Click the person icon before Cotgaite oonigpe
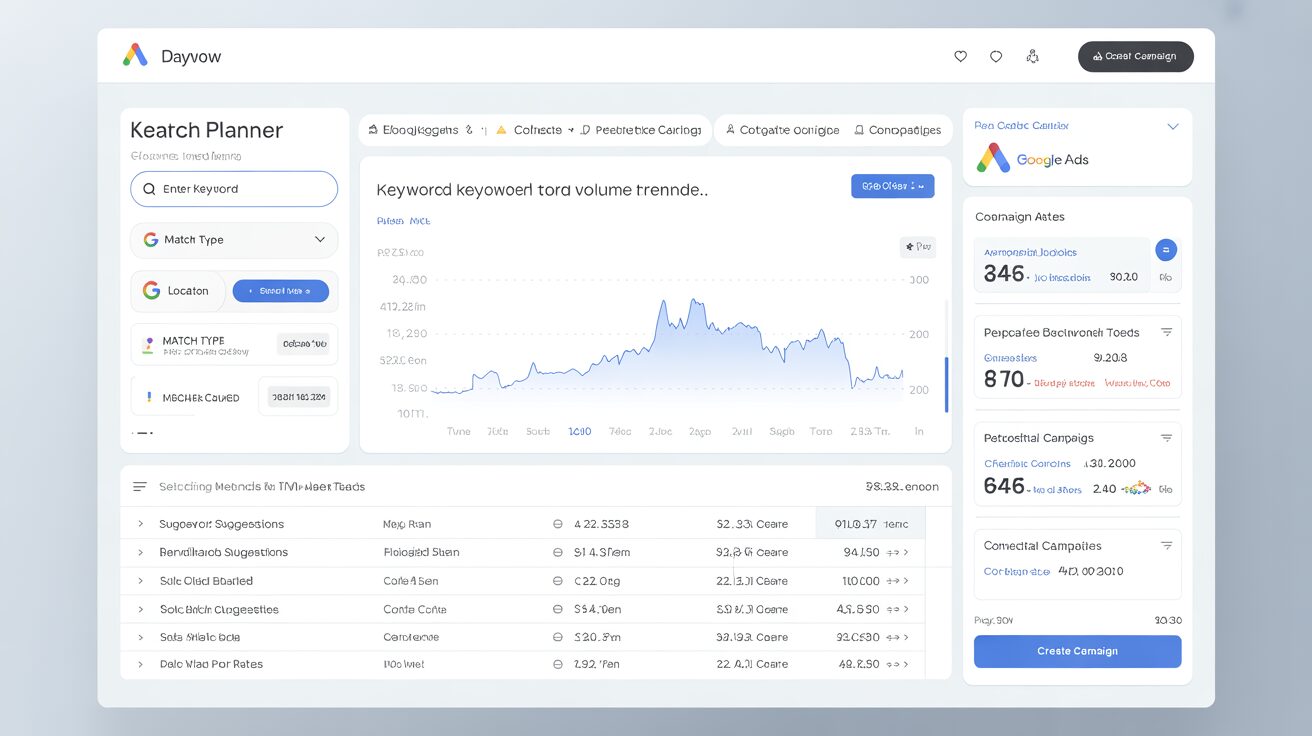Viewport: 1312px width, 736px height. [x=730, y=130]
